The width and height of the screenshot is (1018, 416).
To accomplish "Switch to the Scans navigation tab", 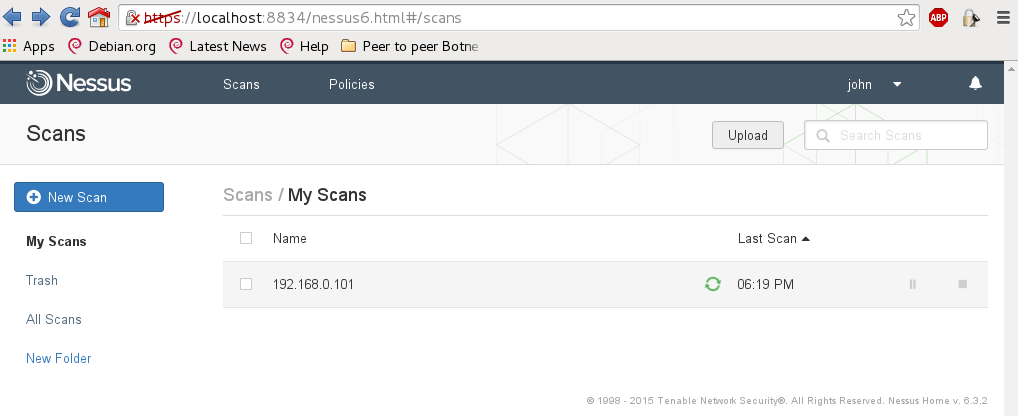I will [x=241, y=84].
